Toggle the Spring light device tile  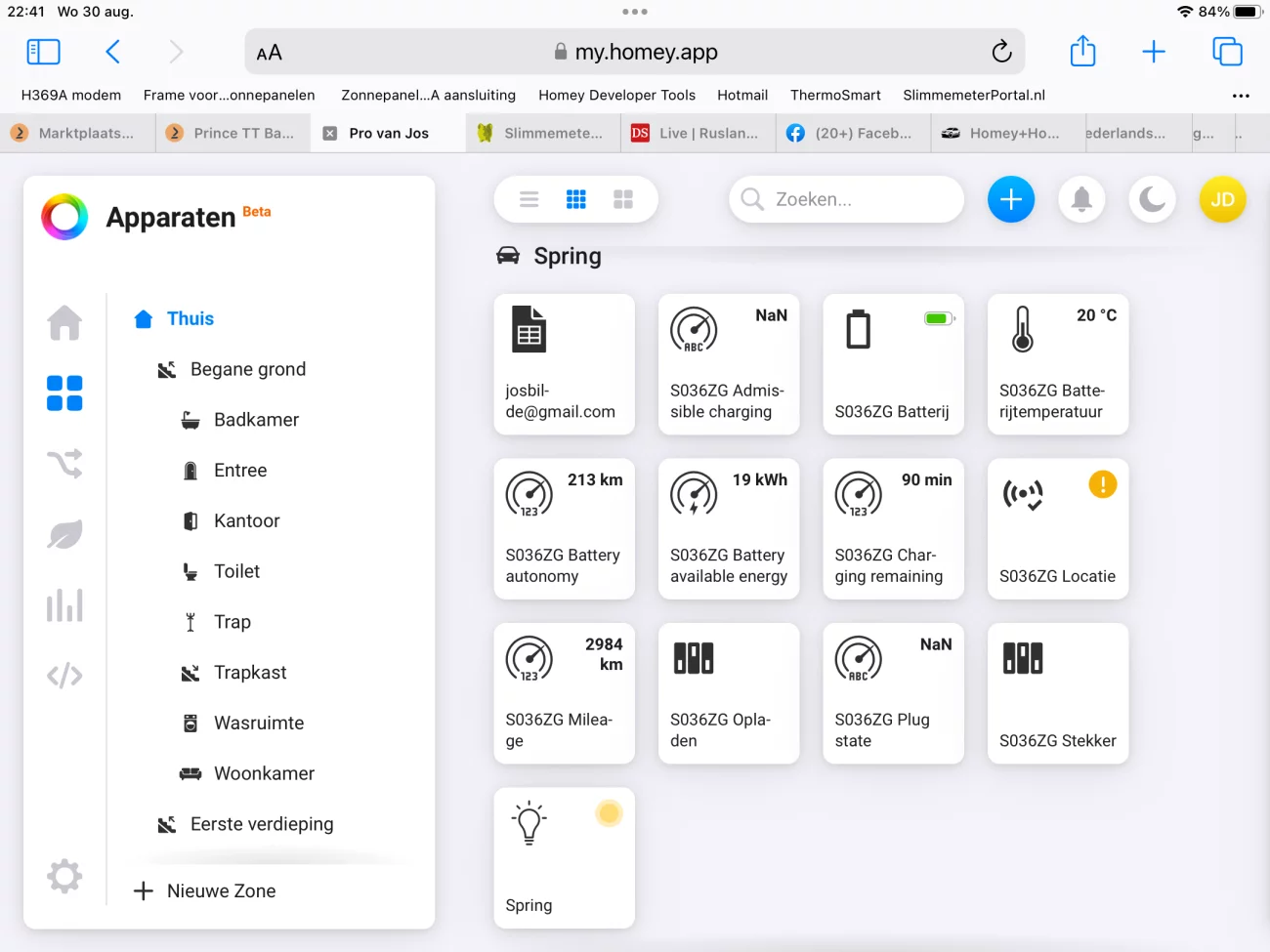point(564,857)
